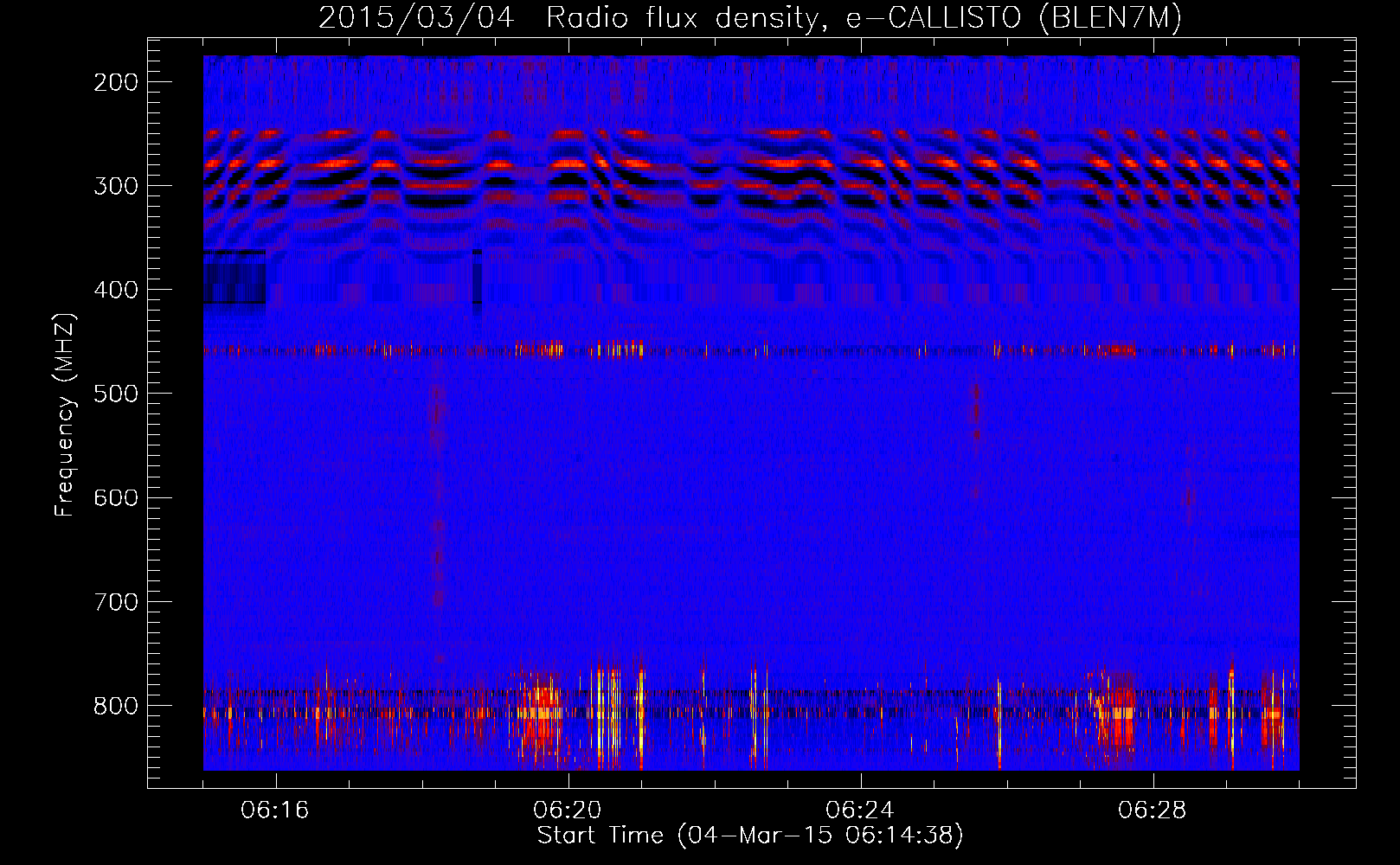The image size is (1400, 865).
Task: Click the 06:28 time tick label
Action: 1153,811
